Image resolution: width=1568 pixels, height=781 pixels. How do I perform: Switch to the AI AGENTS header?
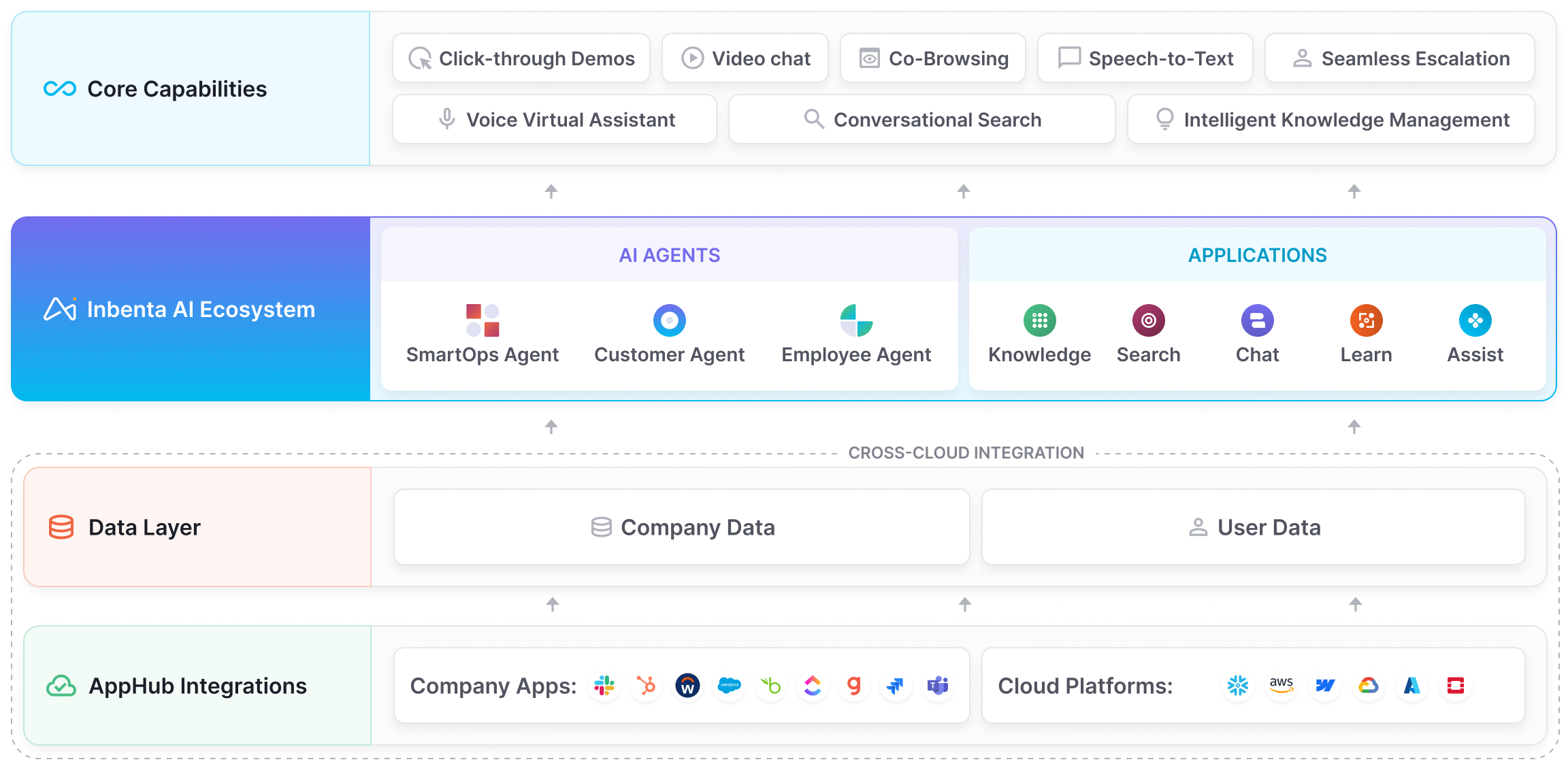pos(670,255)
